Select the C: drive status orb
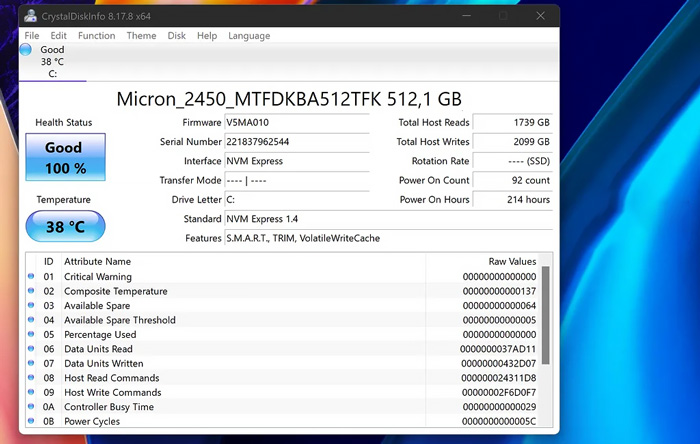 (x=26, y=50)
